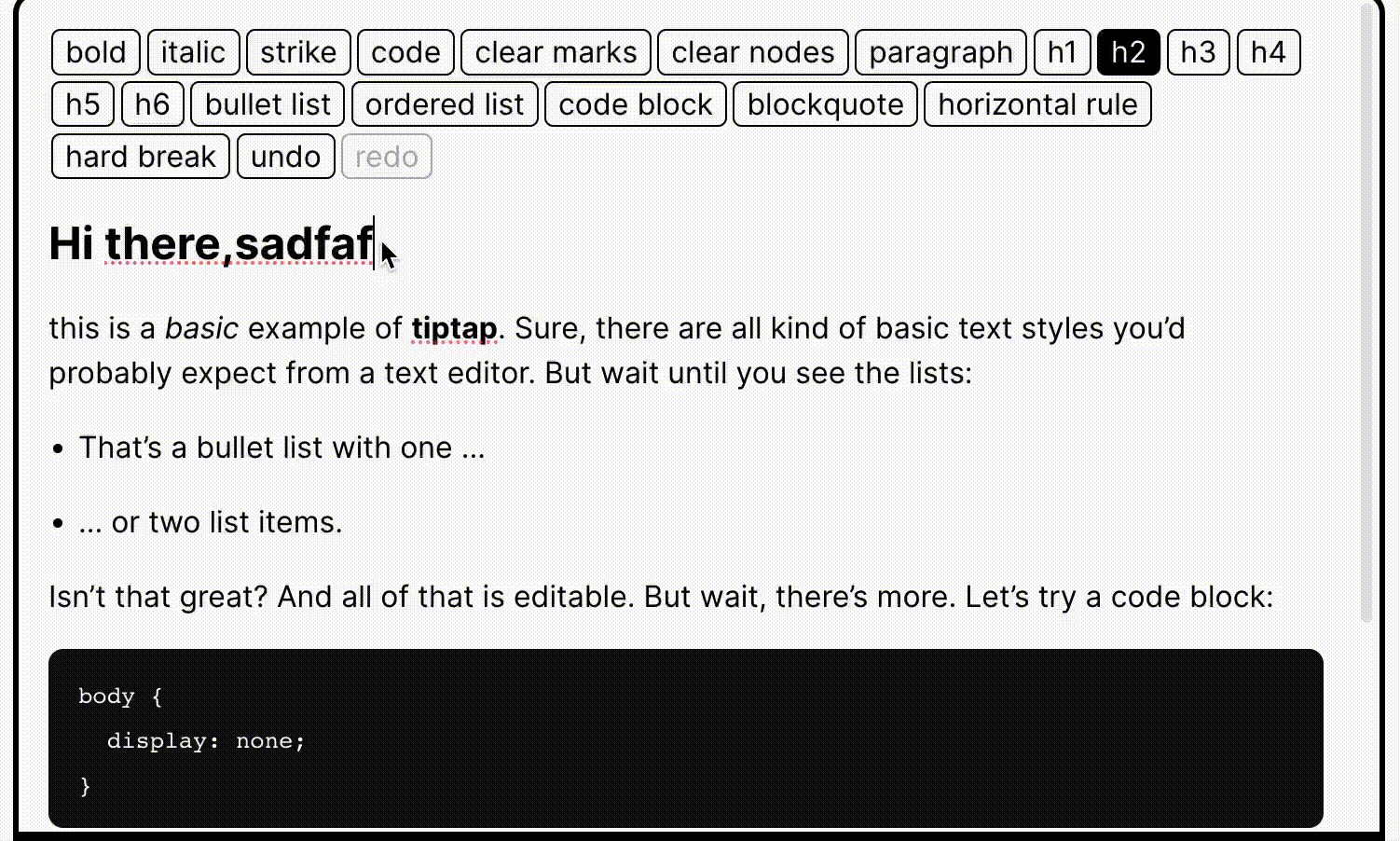Toggle inline code formatting
Image resolution: width=1400 pixels, height=841 pixels.
click(x=405, y=52)
